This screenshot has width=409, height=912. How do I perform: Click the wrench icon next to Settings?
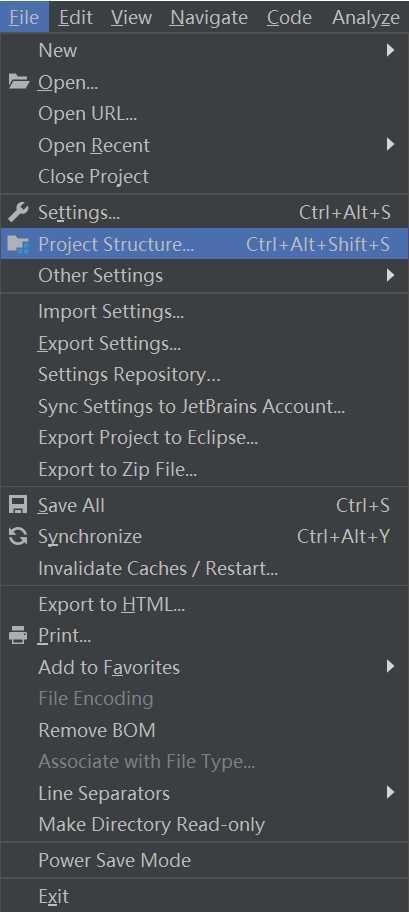pos(19,213)
